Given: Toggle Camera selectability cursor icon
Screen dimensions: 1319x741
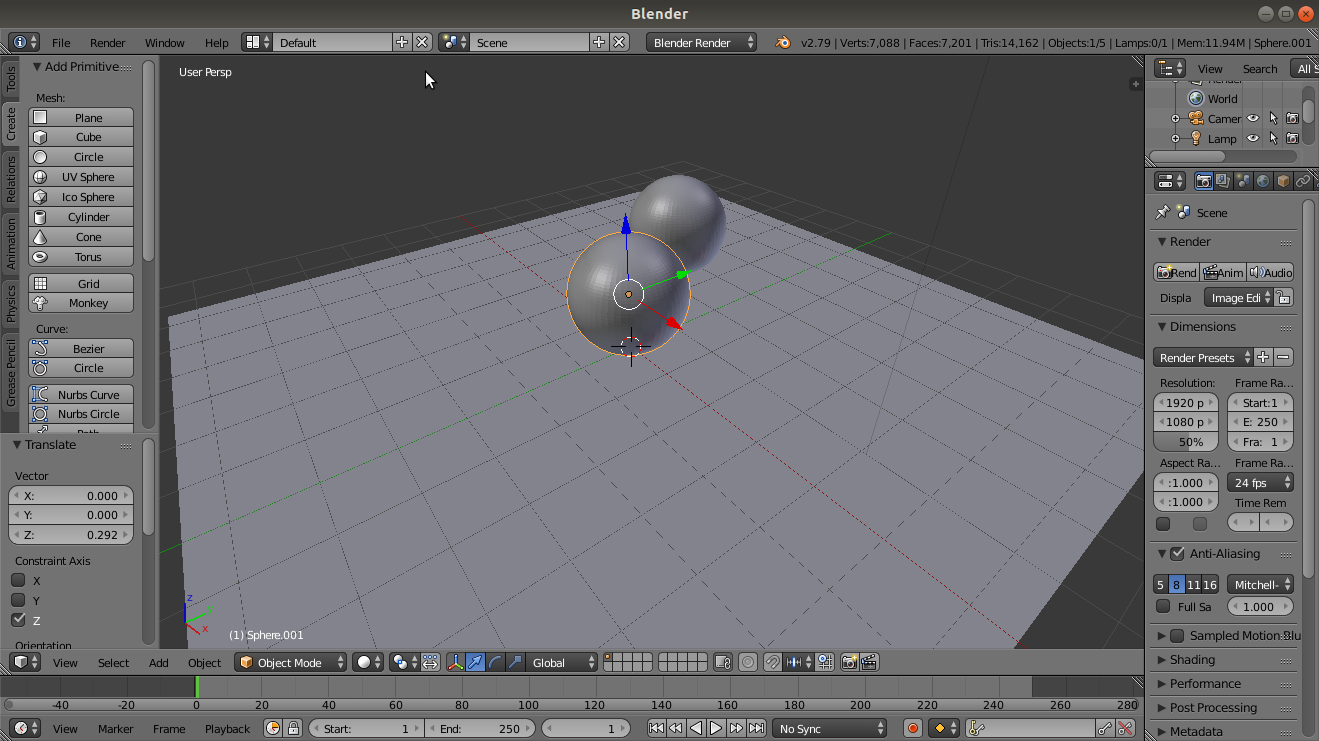Looking at the screenshot, I should 1273,118.
